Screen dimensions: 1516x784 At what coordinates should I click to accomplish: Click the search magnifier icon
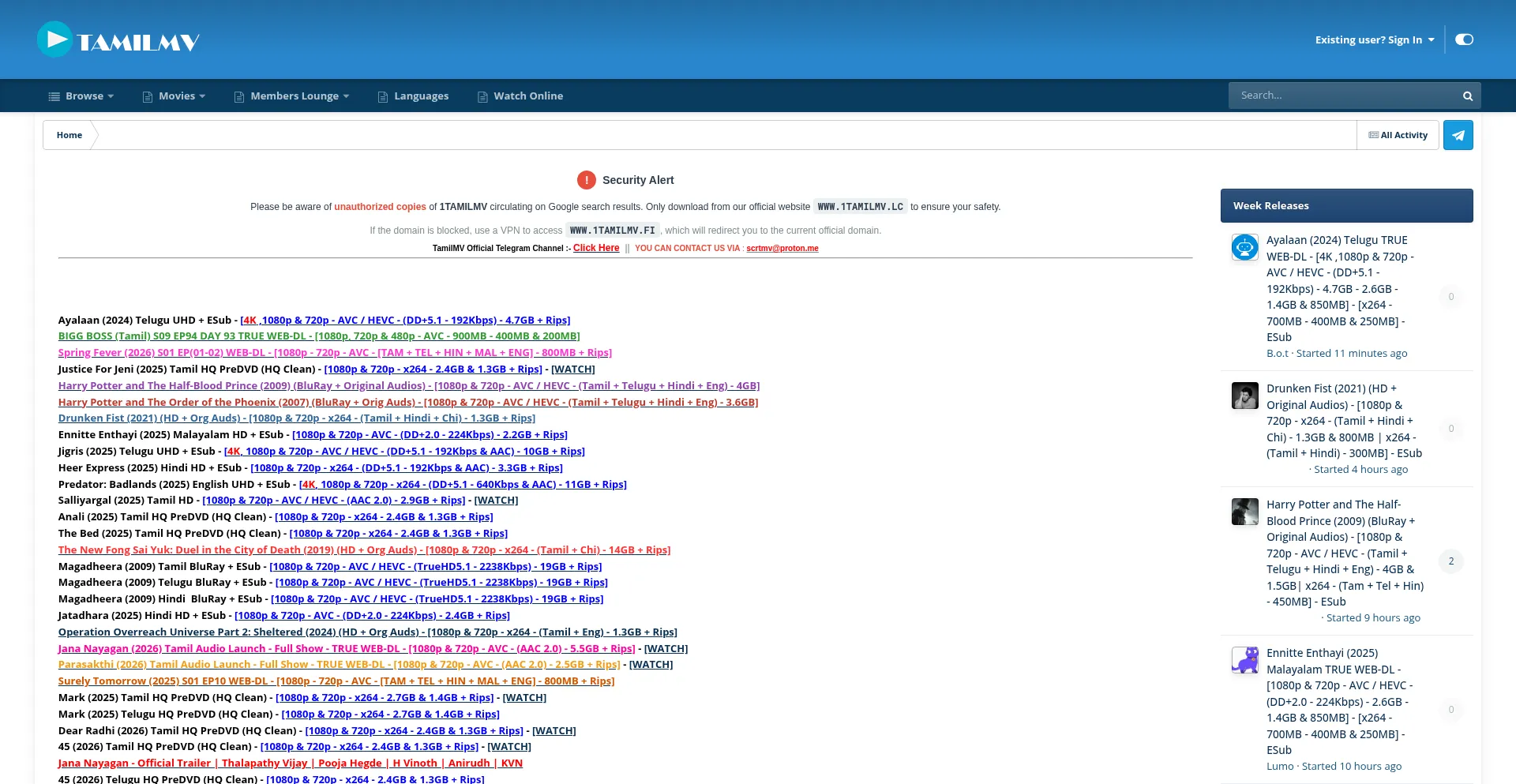pos(1467,96)
